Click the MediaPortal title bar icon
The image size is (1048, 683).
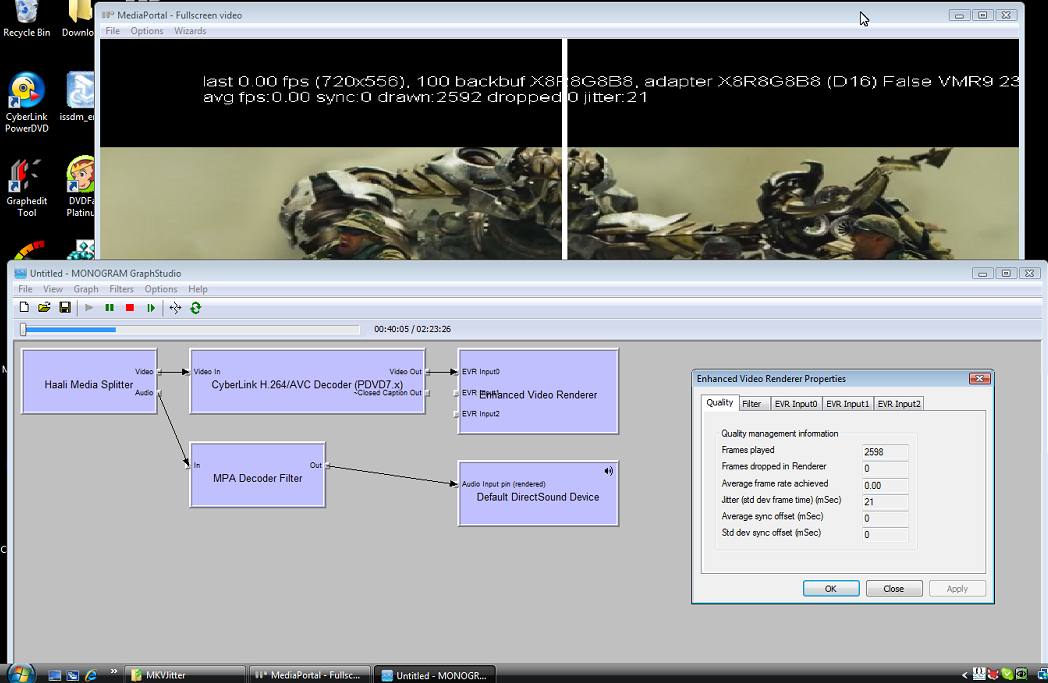[108, 15]
